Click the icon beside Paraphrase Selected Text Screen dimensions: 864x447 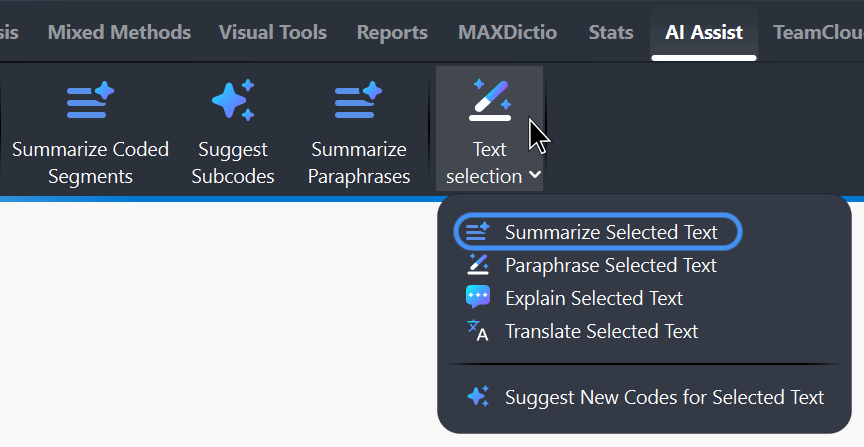point(478,265)
